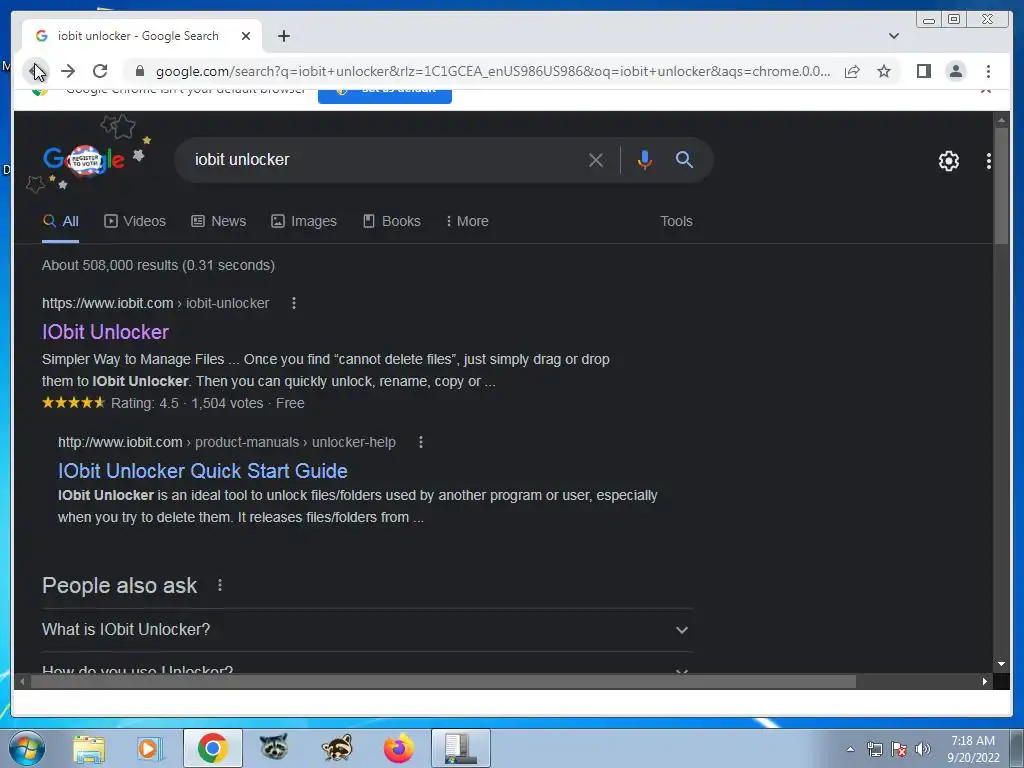This screenshot has height=768, width=1024.
Task: Click the Google doodle logo
Action: pyautogui.click(x=84, y=159)
